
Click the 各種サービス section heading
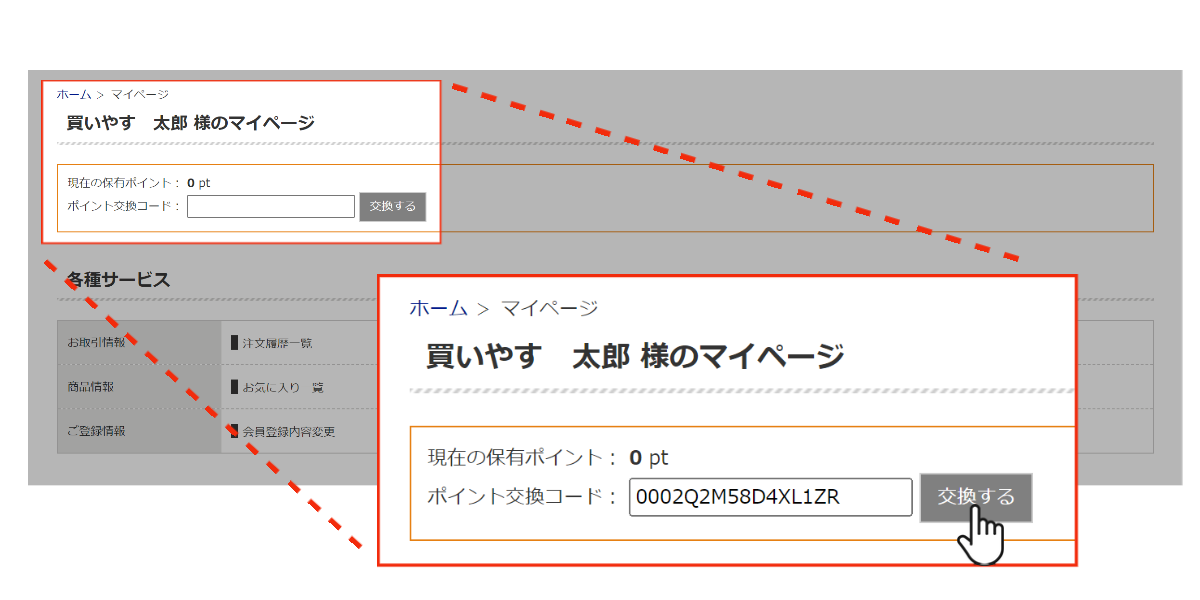(x=118, y=280)
